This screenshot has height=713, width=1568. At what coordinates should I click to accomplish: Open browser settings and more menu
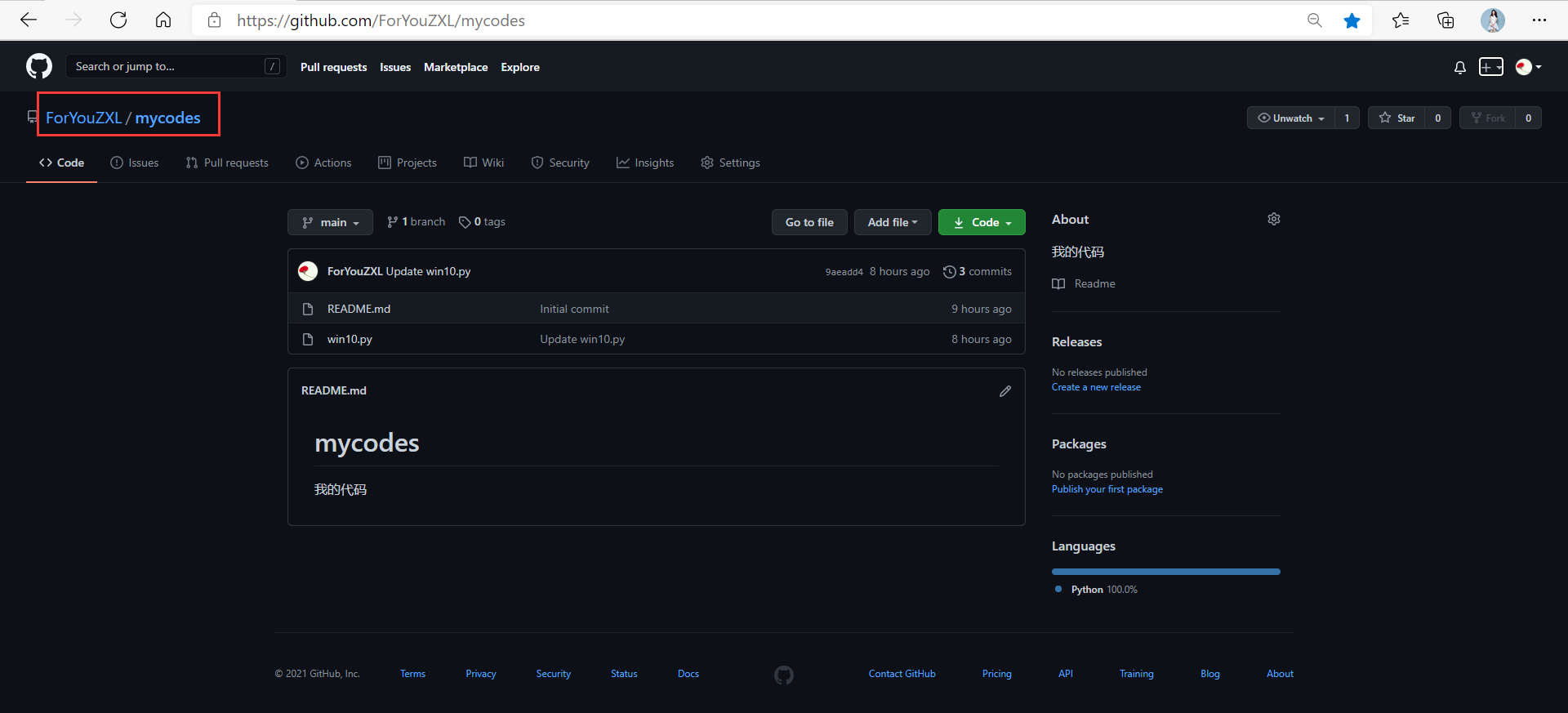(x=1539, y=20)
